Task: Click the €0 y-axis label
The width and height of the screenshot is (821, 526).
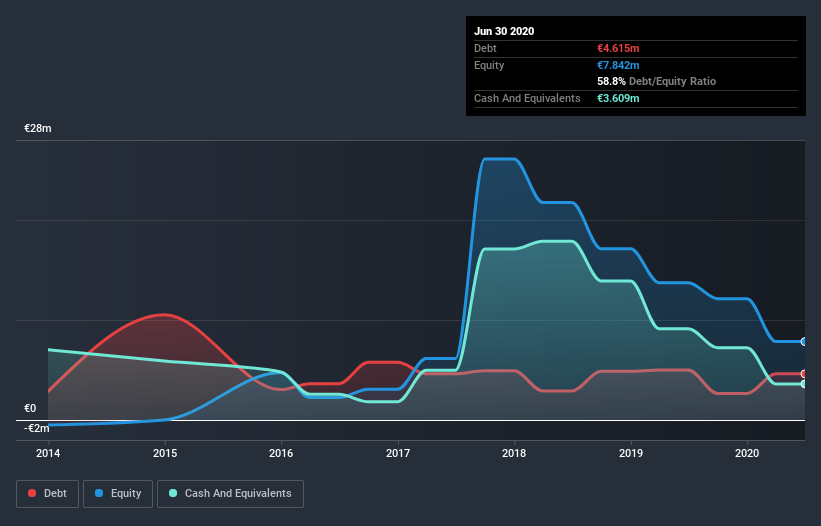Action: point(30,408)
